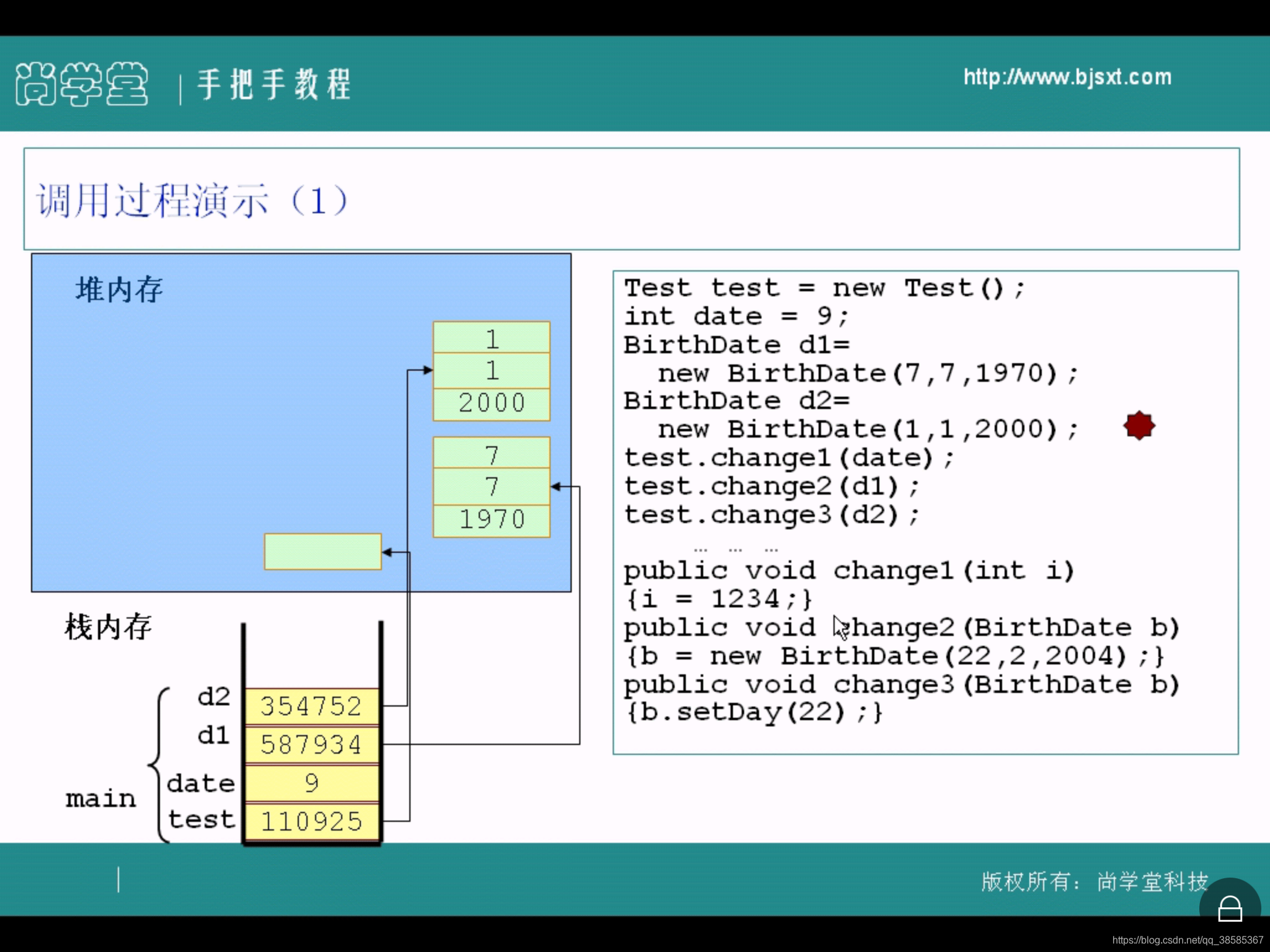Click the test.change3(d2) code line
Viewport: 1270px width, 952px height.
click(x=771, y=514)
